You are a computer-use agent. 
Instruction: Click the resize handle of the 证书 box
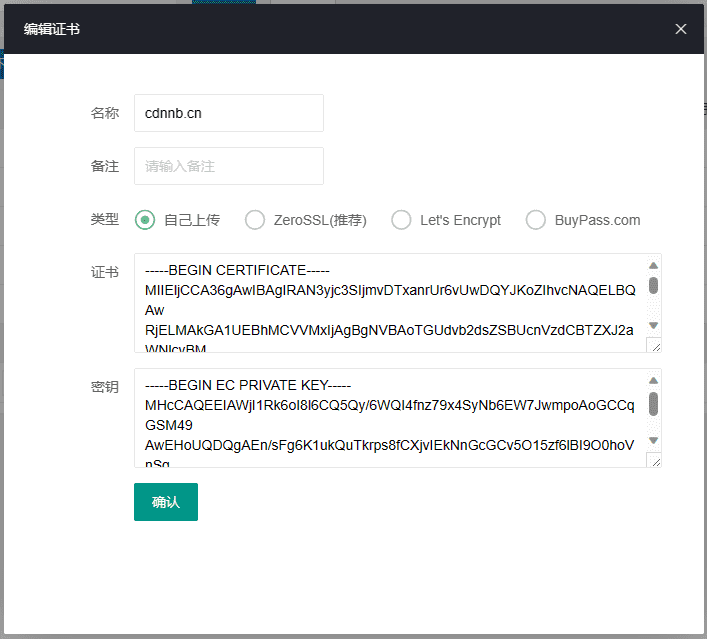[654, 345]
